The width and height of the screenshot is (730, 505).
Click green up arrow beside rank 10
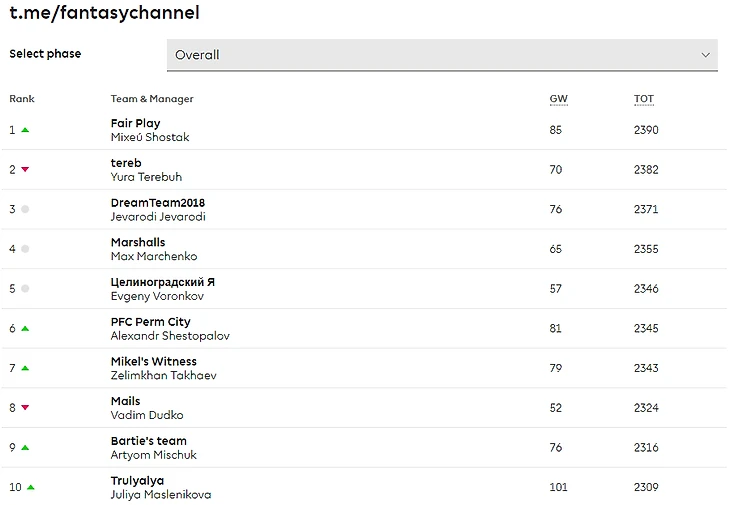click(31, 487)
